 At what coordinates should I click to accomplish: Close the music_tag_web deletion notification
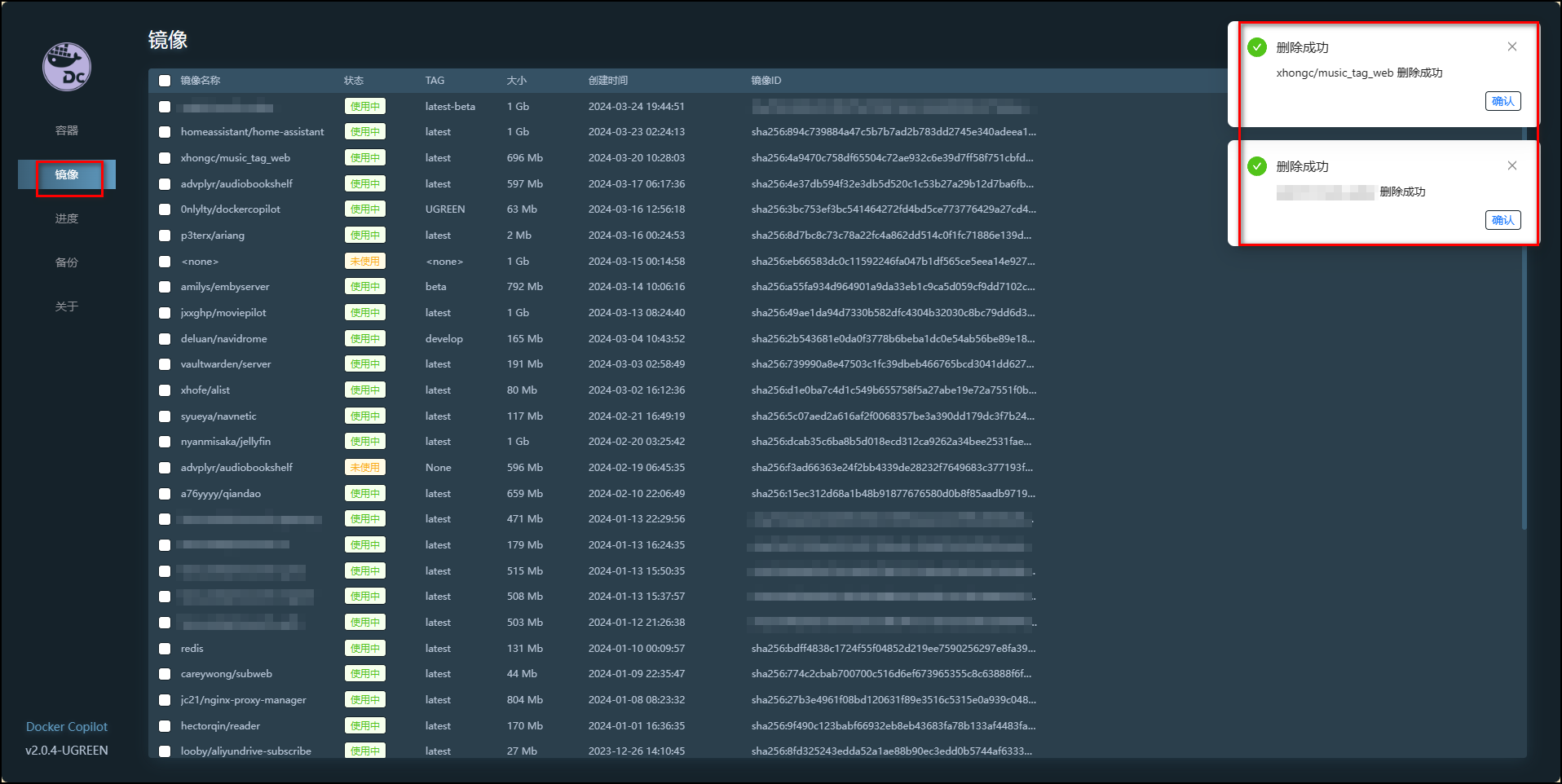[1511, 47]
